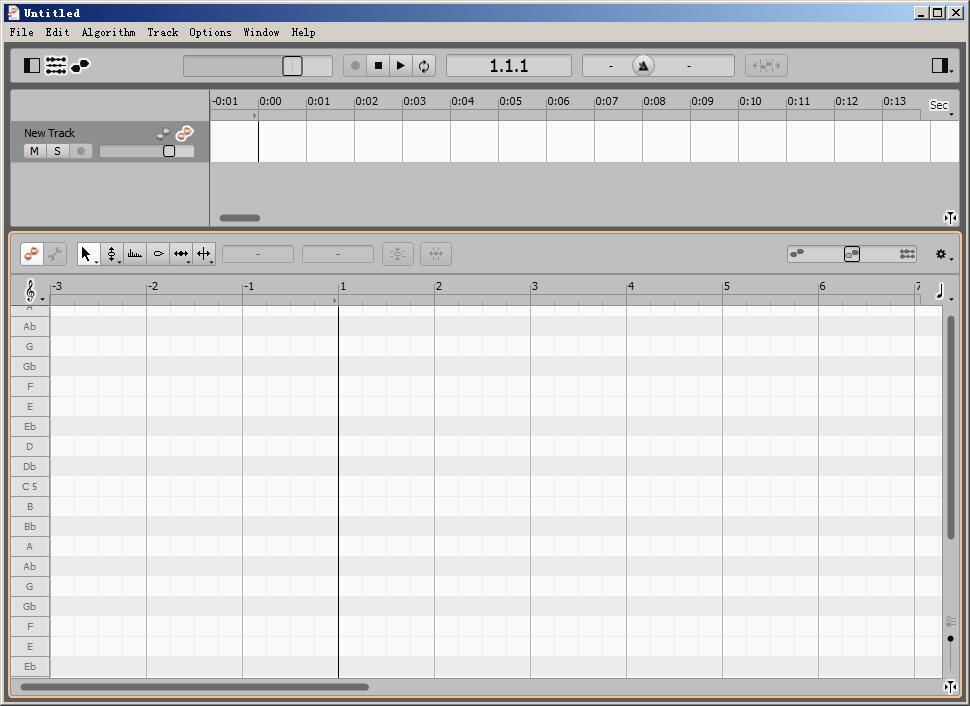Select the New Track name

pyautogui.click(x=49, y=133)
